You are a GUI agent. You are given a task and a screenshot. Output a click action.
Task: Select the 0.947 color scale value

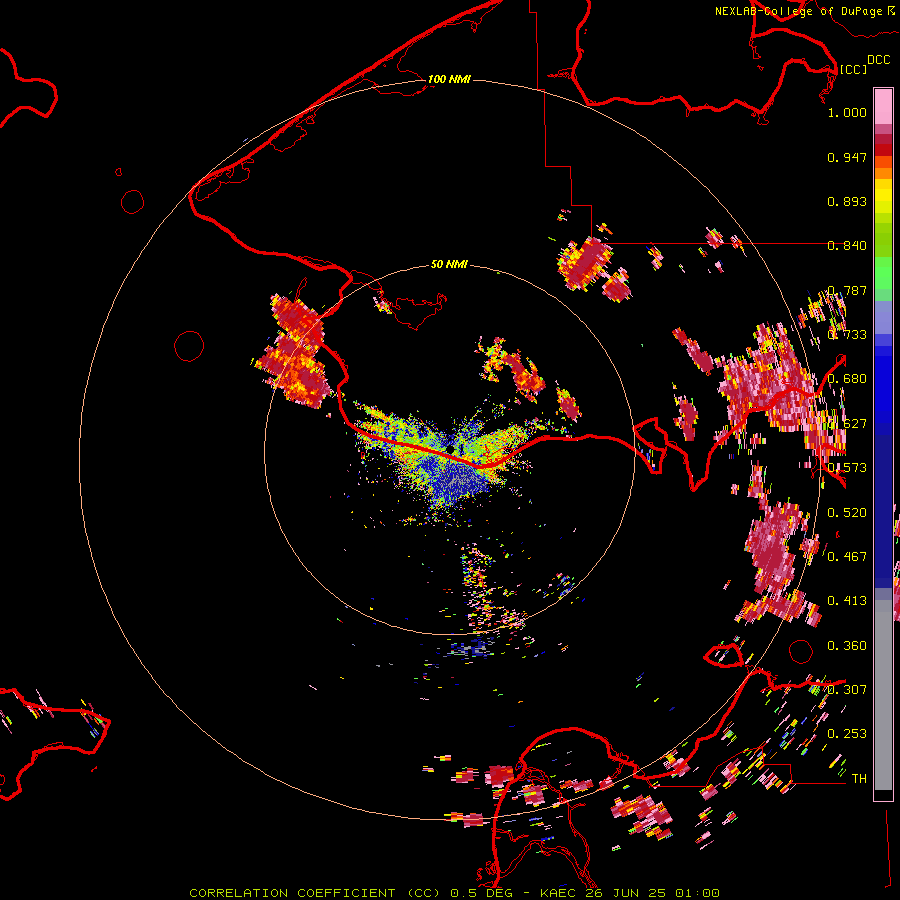[847, 157]
